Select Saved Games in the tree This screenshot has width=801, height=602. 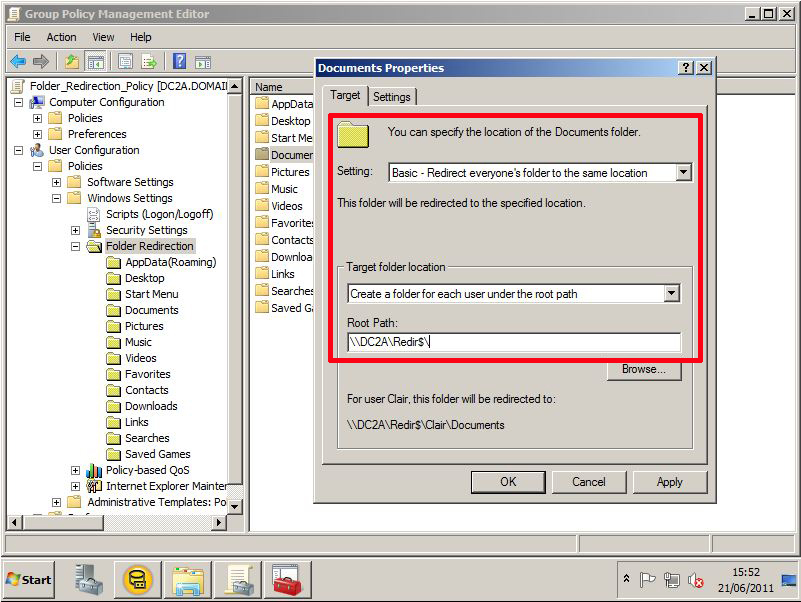(158, 454)
